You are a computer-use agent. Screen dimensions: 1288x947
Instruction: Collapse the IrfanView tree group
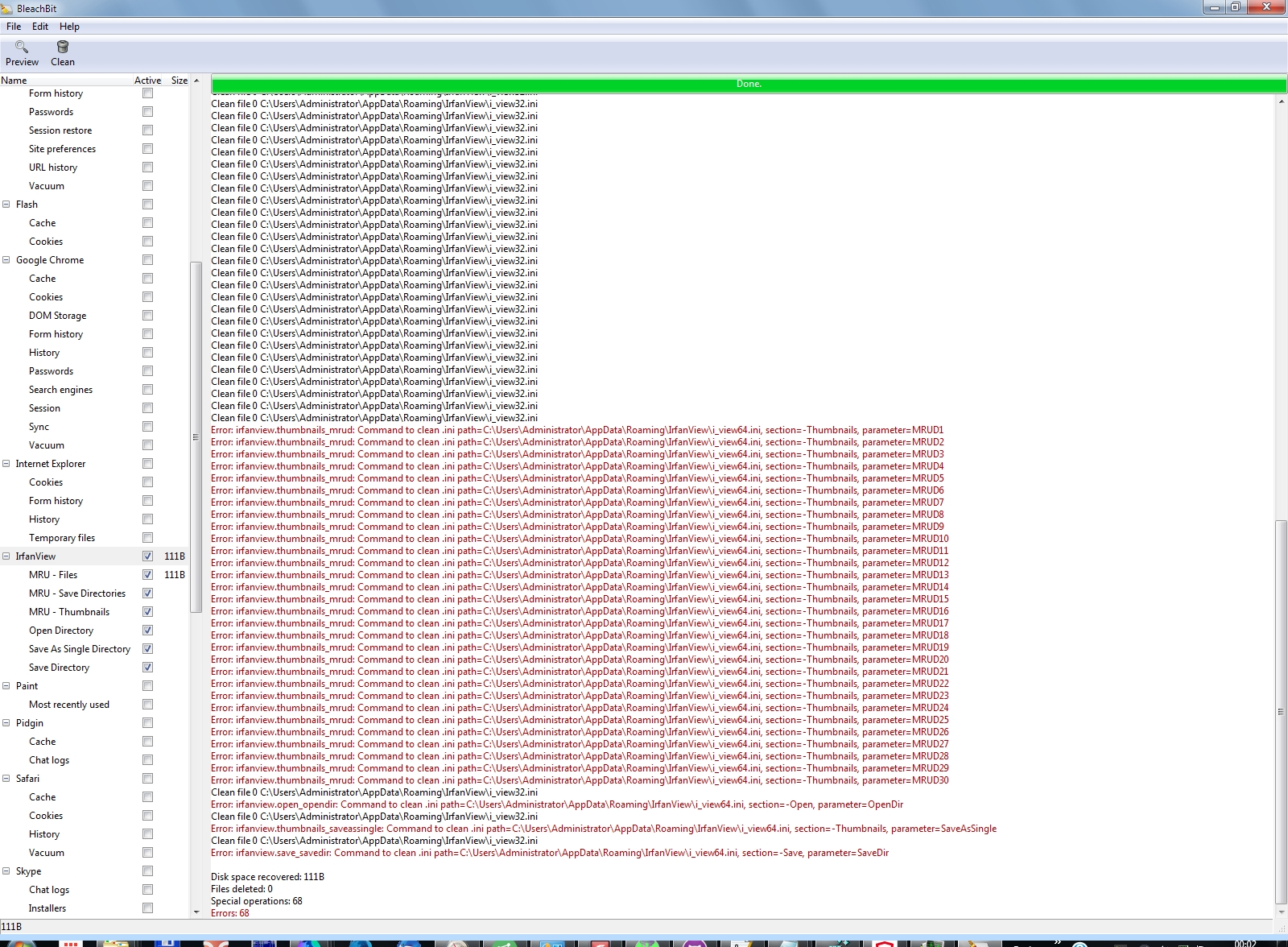pos(6,556)
